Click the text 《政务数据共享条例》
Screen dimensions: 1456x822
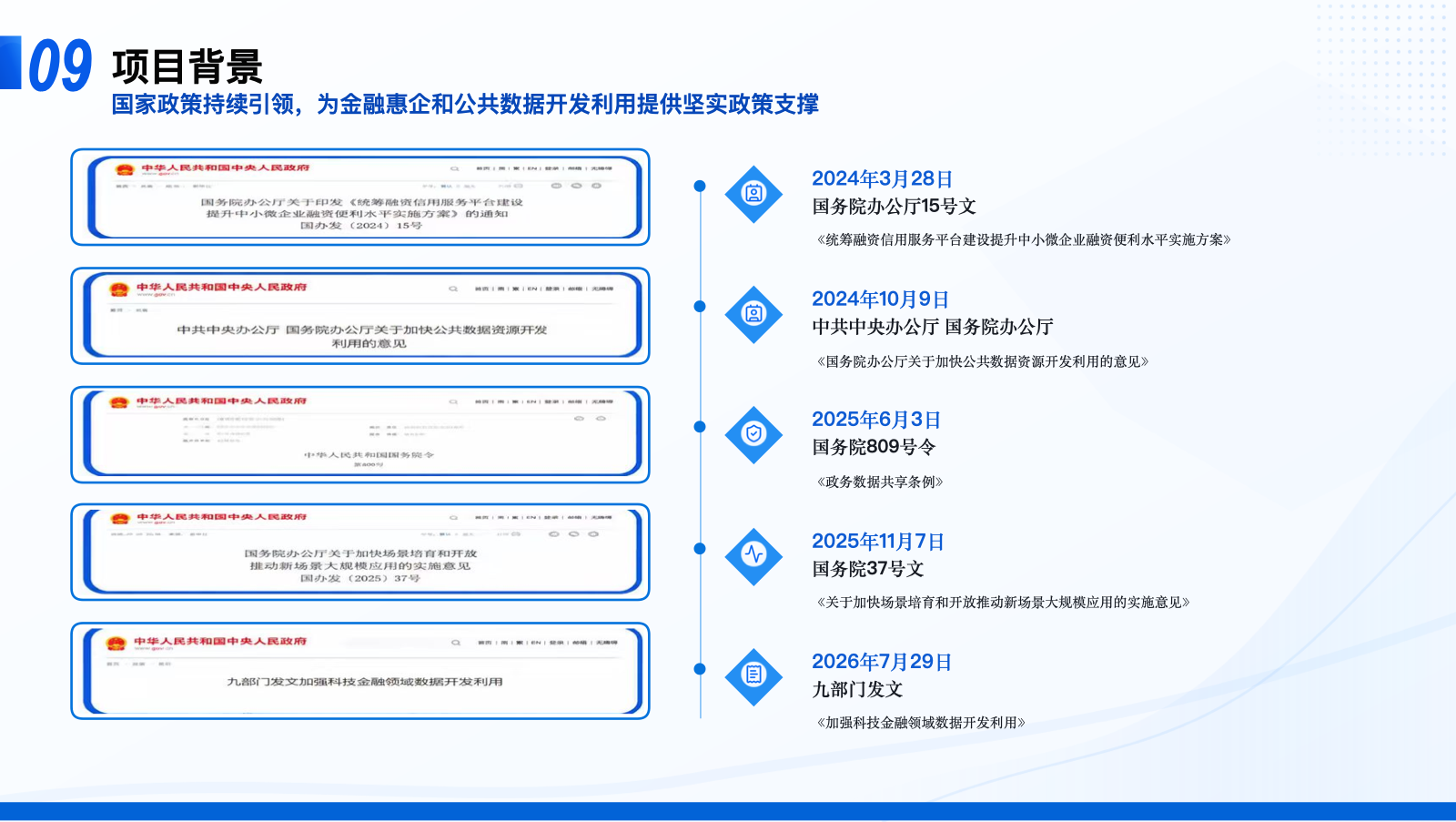coord(880,482)
